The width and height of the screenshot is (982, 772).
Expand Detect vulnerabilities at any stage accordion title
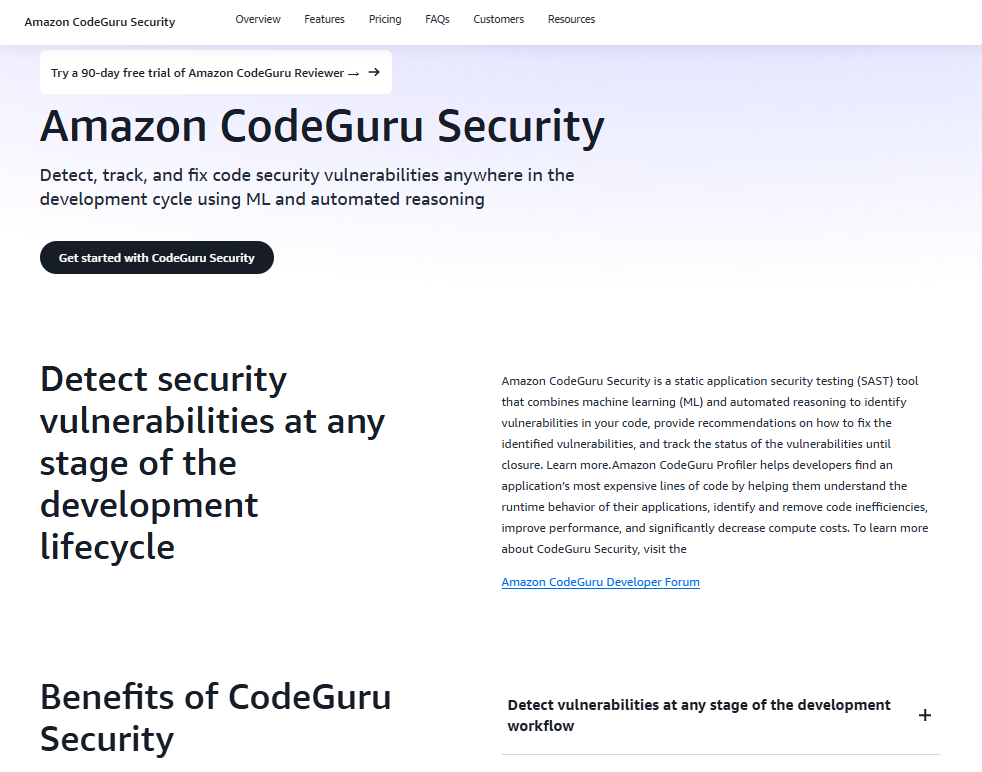coord(698,715)
